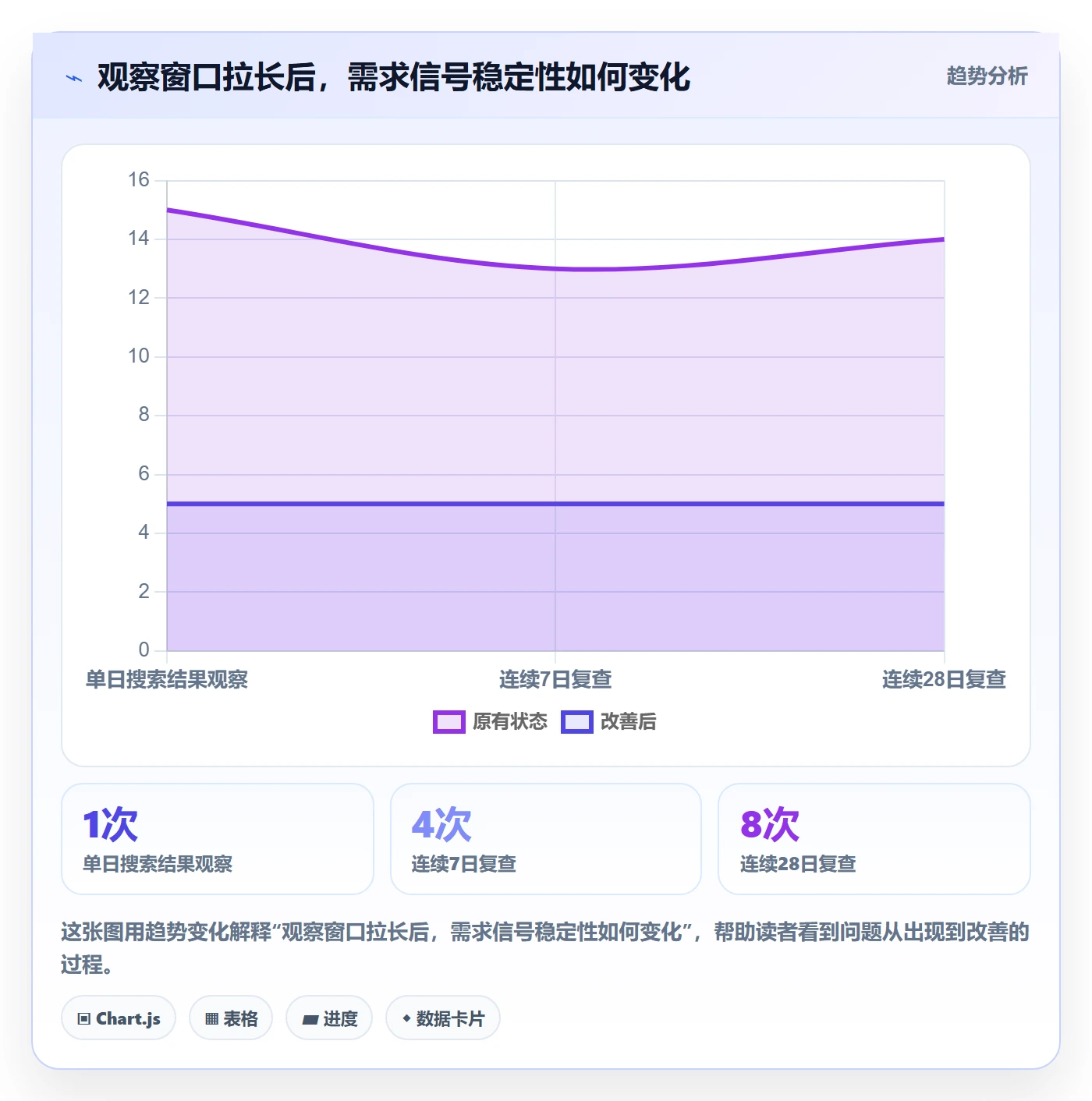Select 单日搜索结果观察 caption under 1次

click(x=158, y=864)
